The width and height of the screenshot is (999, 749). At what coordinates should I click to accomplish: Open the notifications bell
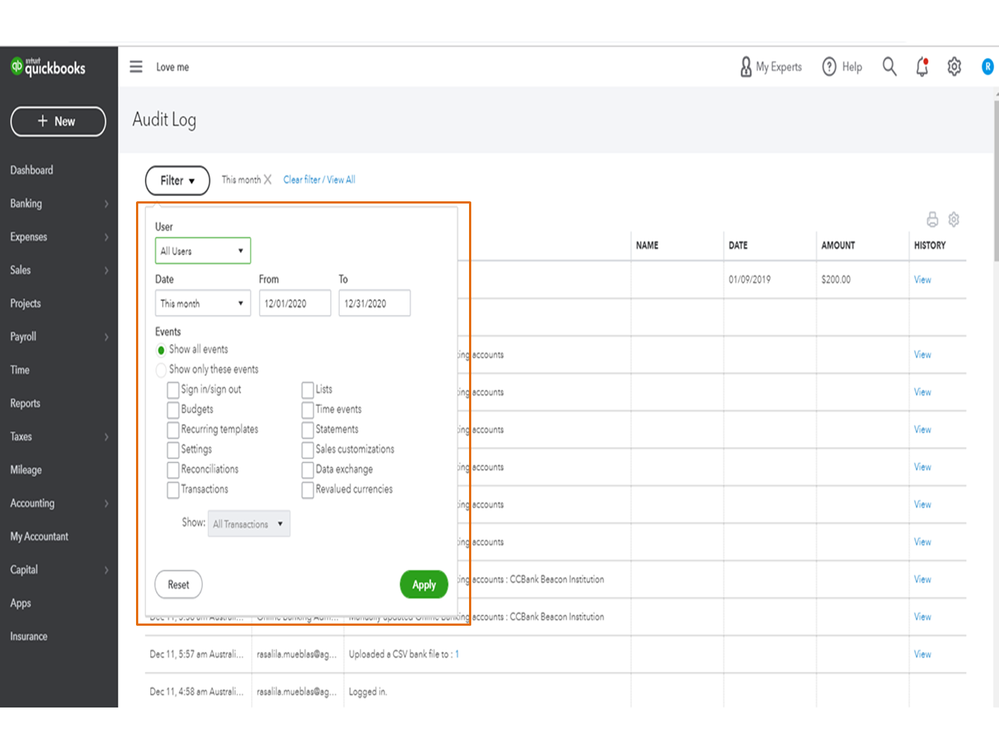pyautogui.click(x=922, y=66)
